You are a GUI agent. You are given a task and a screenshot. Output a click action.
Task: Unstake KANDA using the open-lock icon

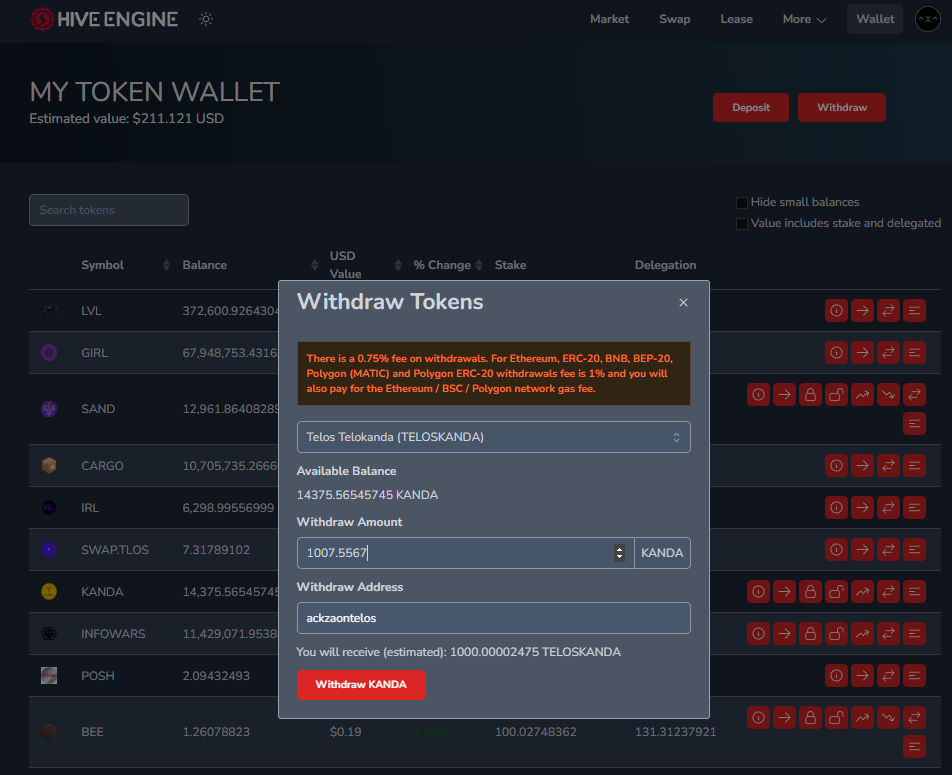coord(836,592)
